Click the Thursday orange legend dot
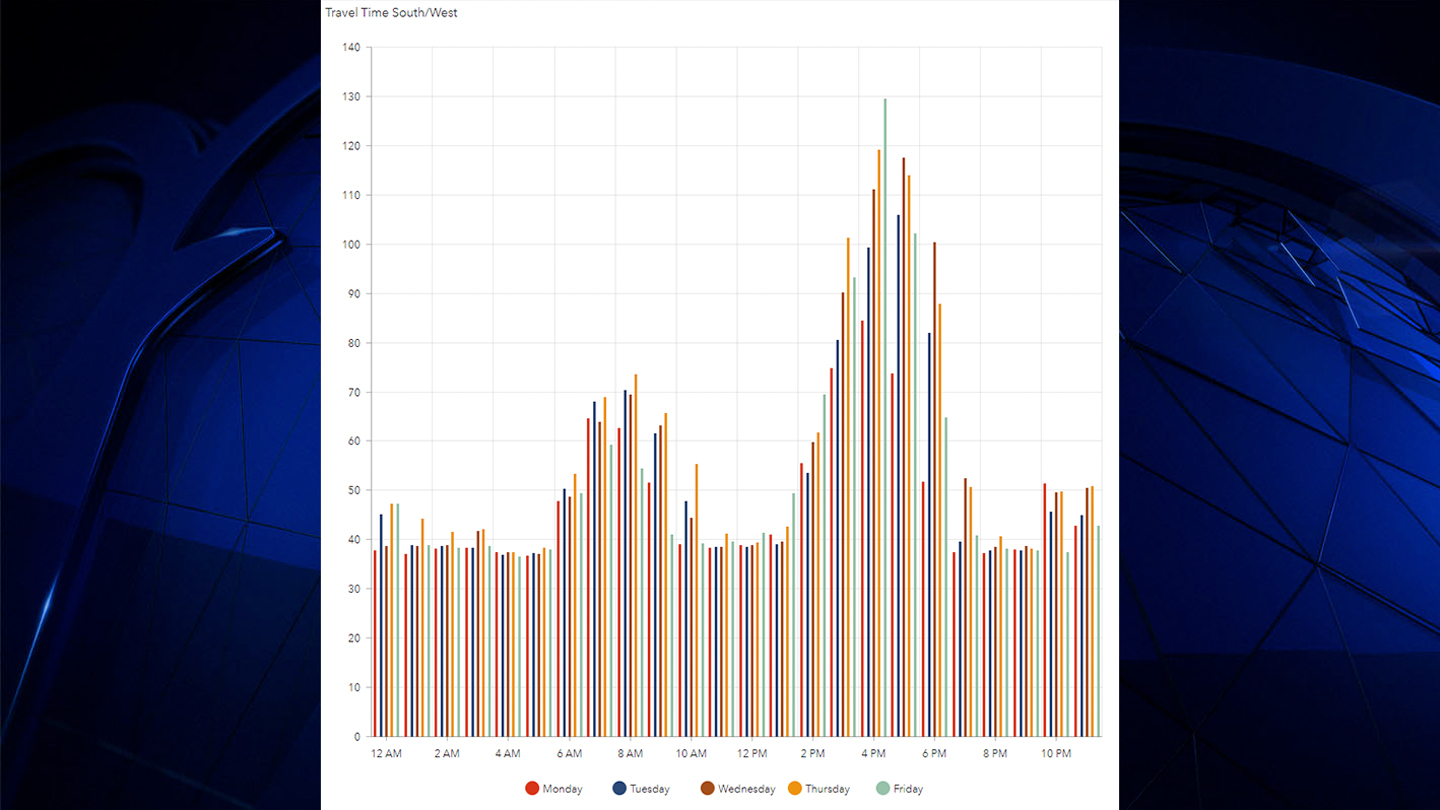 pyautogui.click(x=795, y=789)
